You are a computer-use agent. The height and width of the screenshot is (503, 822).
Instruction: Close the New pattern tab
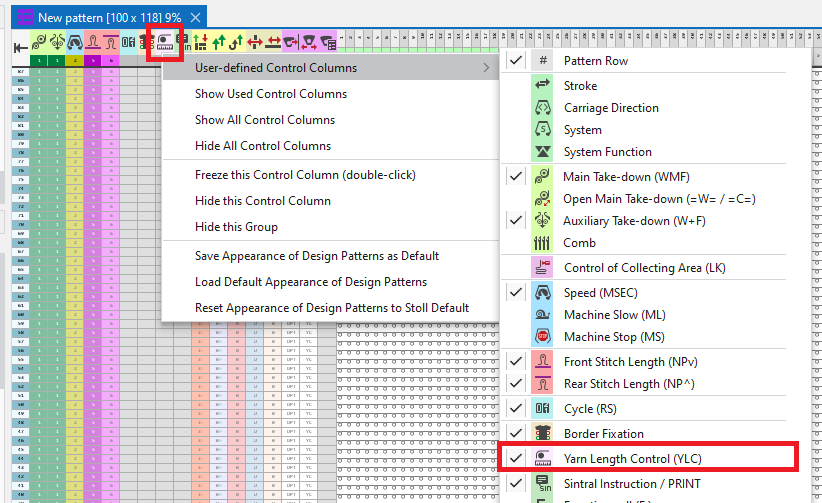tap(196, 18)
